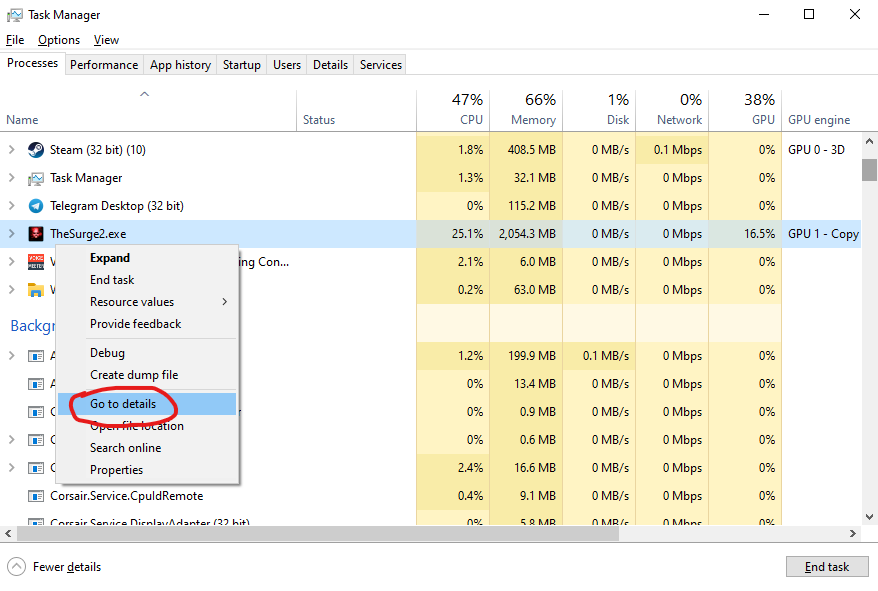The image size is (878, 591).
Task: Switch to the Performance tab
Action: click(104, 65)
